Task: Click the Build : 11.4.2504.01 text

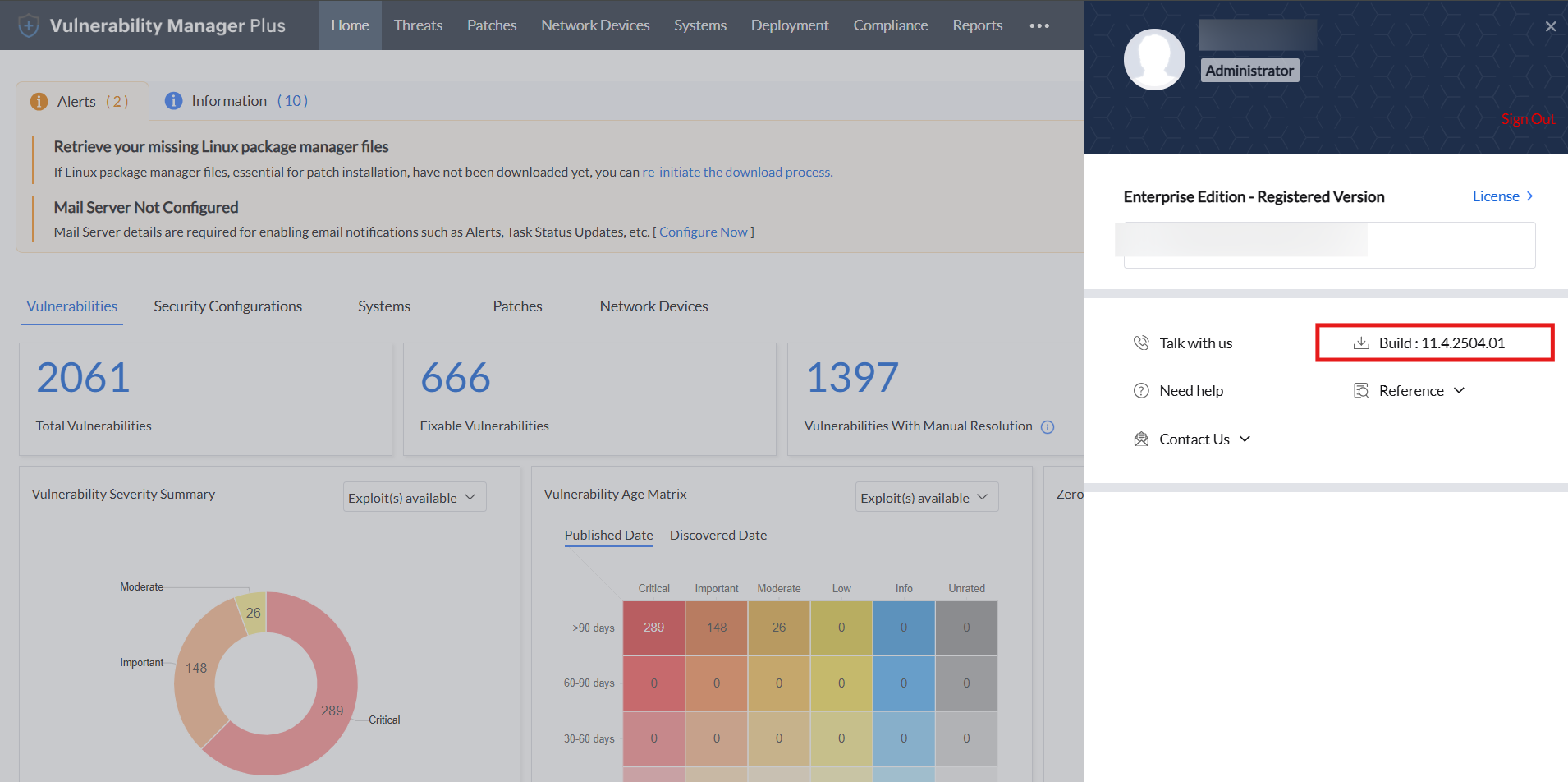Action: [1442, 343]
